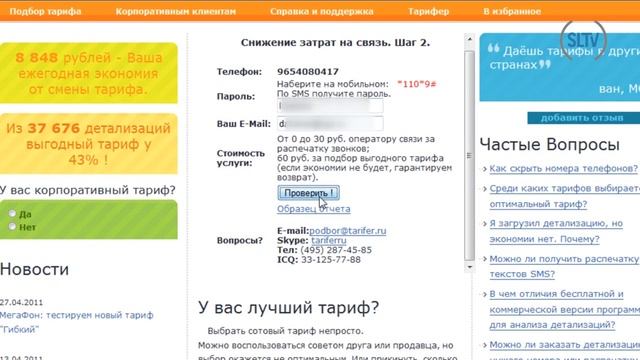
Task: Open Как скрыть номера телефонов question
Action: (x=564, y=168)
